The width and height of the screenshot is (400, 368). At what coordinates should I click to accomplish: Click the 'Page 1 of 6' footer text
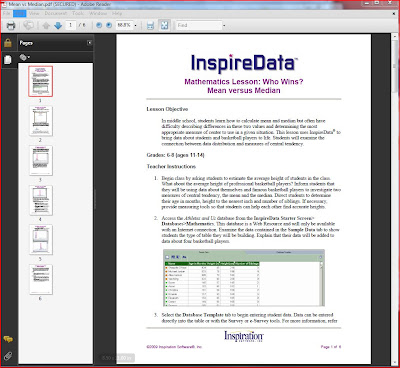point(331,347)
